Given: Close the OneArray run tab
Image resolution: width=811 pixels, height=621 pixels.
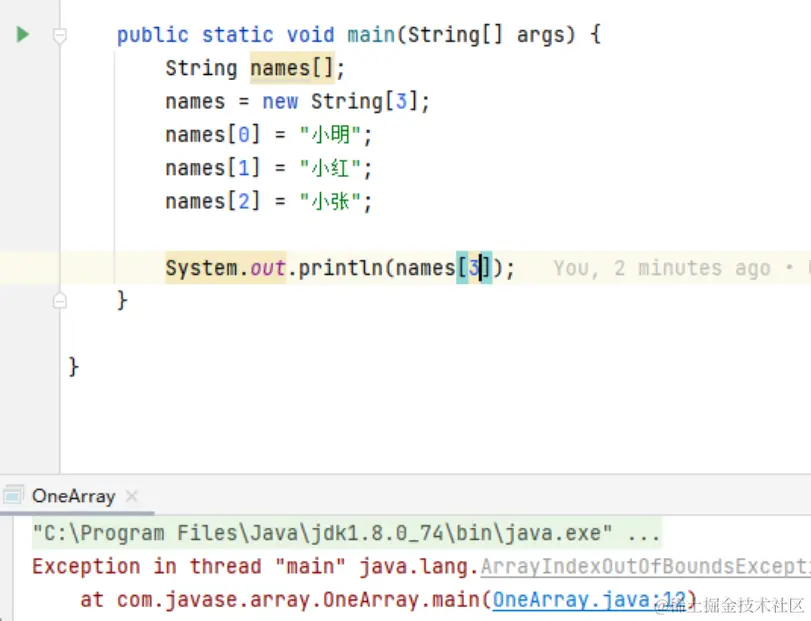Looking at the screenshot, I should pos(132,496).
